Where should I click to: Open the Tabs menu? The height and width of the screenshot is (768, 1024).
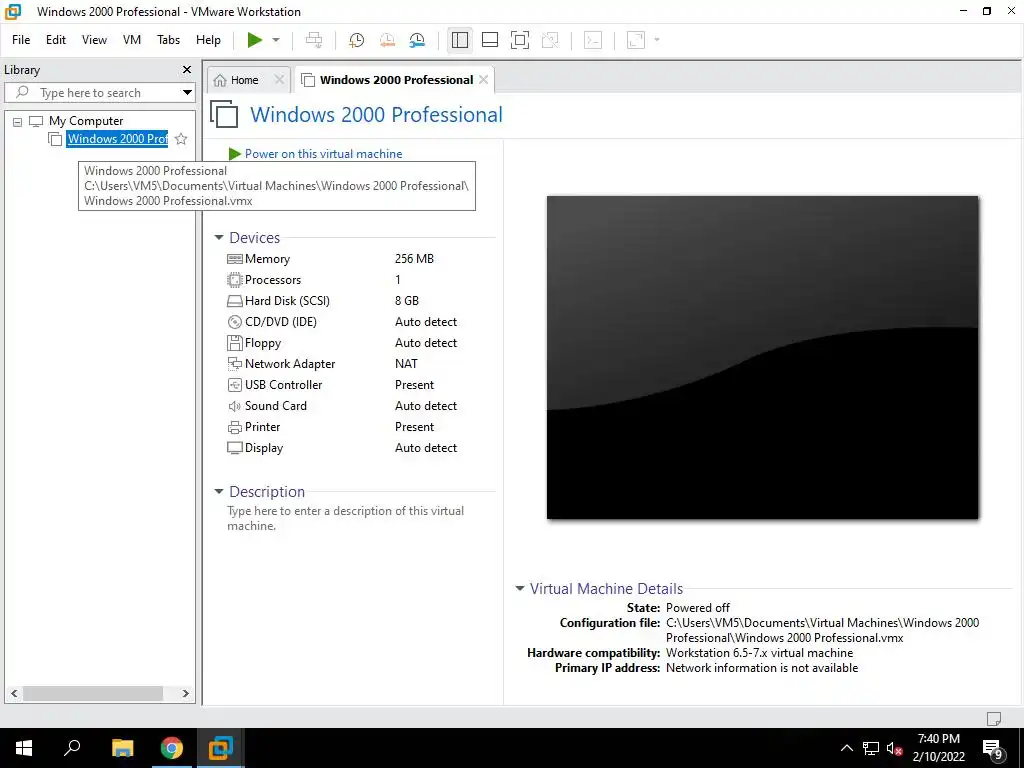[168, 40]
